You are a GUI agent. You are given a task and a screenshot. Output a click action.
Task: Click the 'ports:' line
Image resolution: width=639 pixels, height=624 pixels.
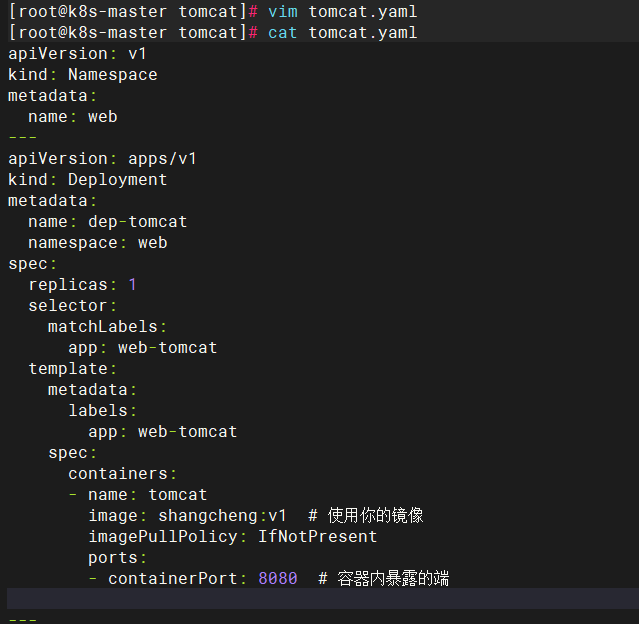pos(117,558)
